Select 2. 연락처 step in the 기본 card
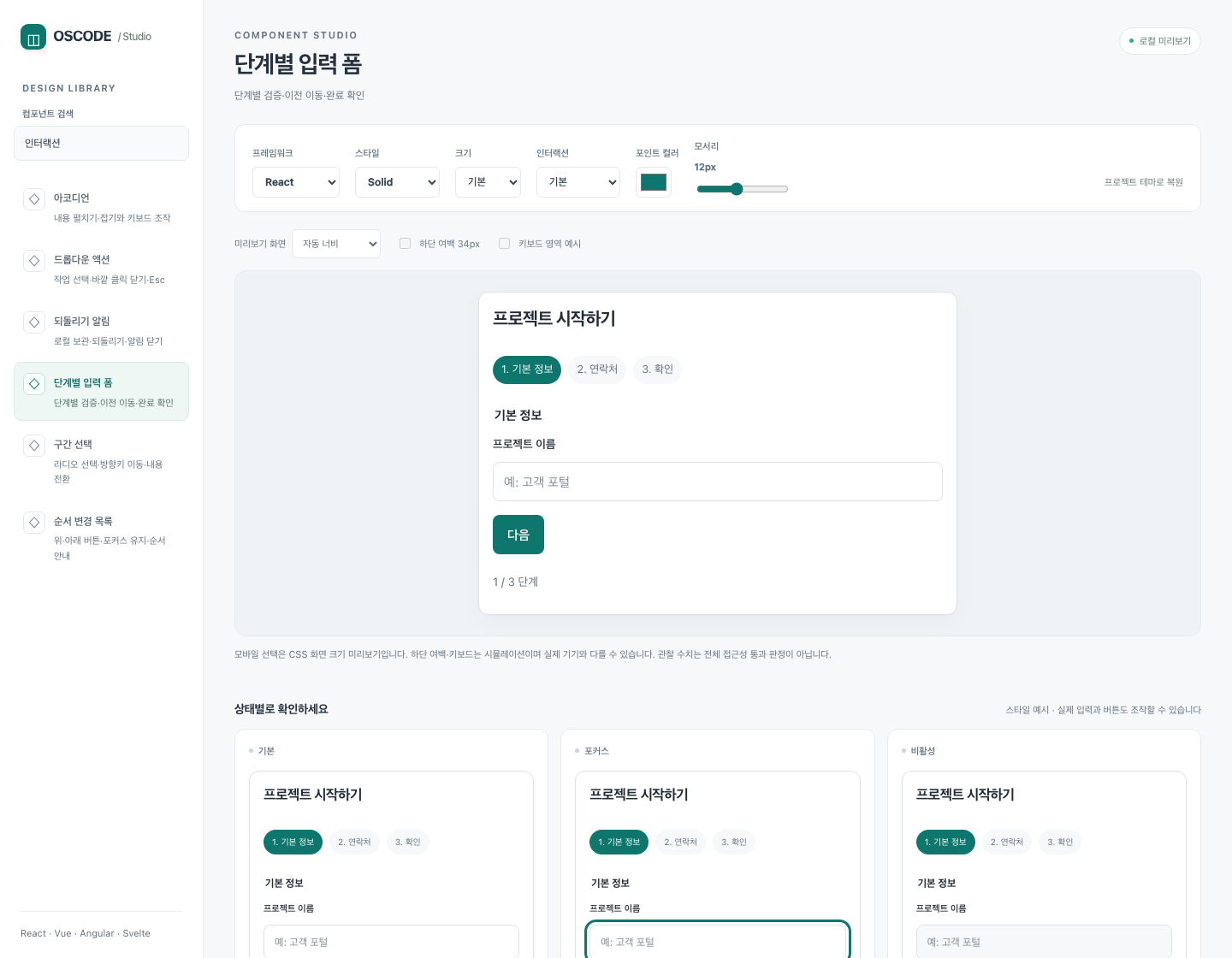The image size is (1232, 958). [355, 843]
